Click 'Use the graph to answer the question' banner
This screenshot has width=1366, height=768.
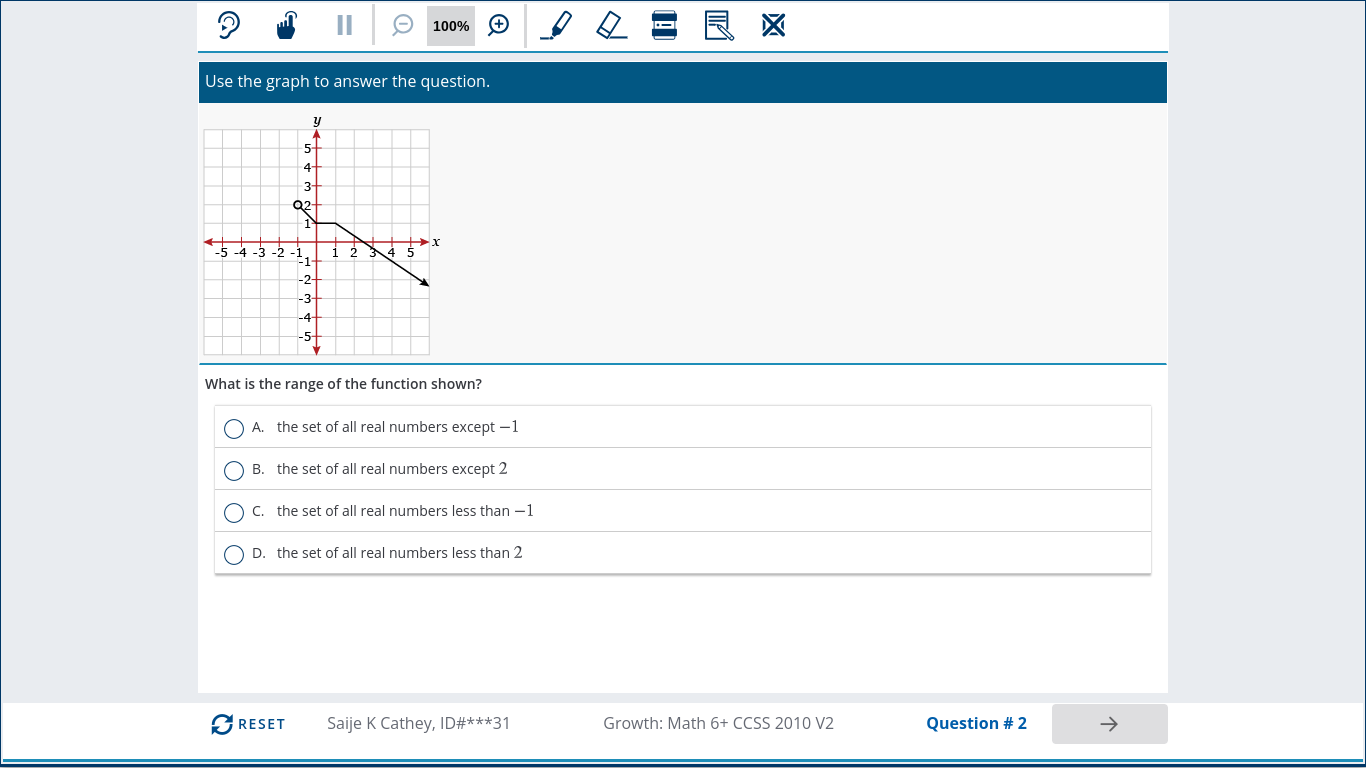(683, 82)
